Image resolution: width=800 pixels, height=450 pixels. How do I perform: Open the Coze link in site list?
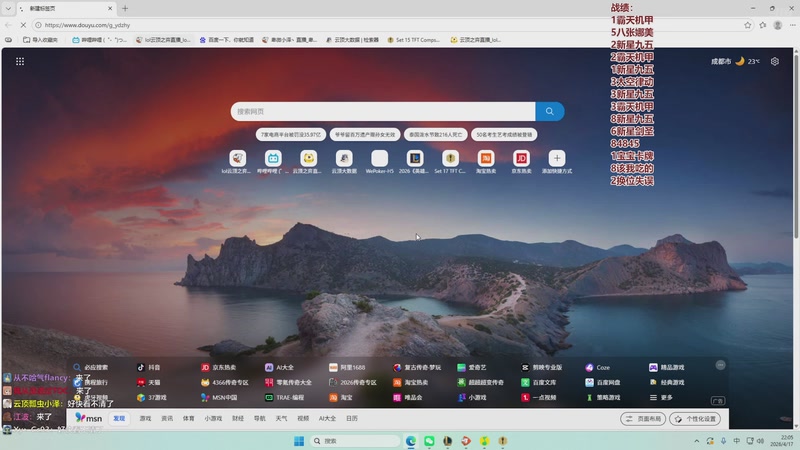[597, 367]
